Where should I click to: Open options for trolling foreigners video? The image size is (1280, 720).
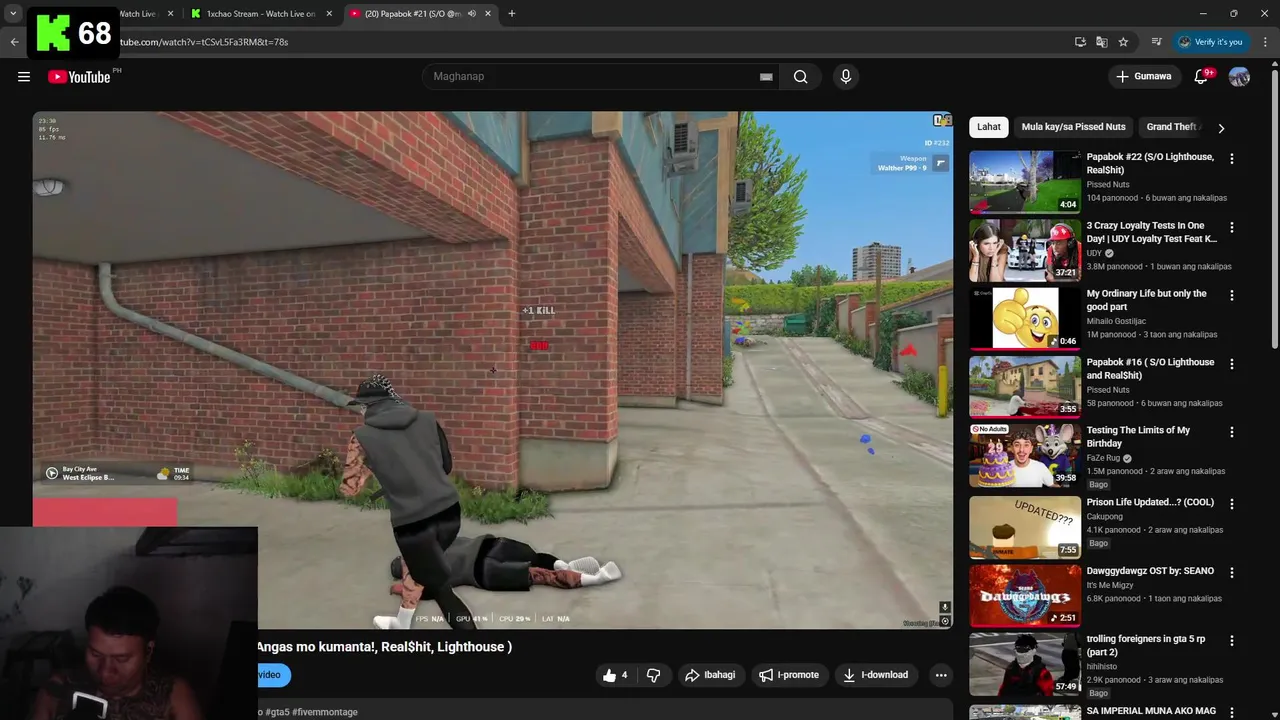pyautogui.click(x=1232, y=641)
